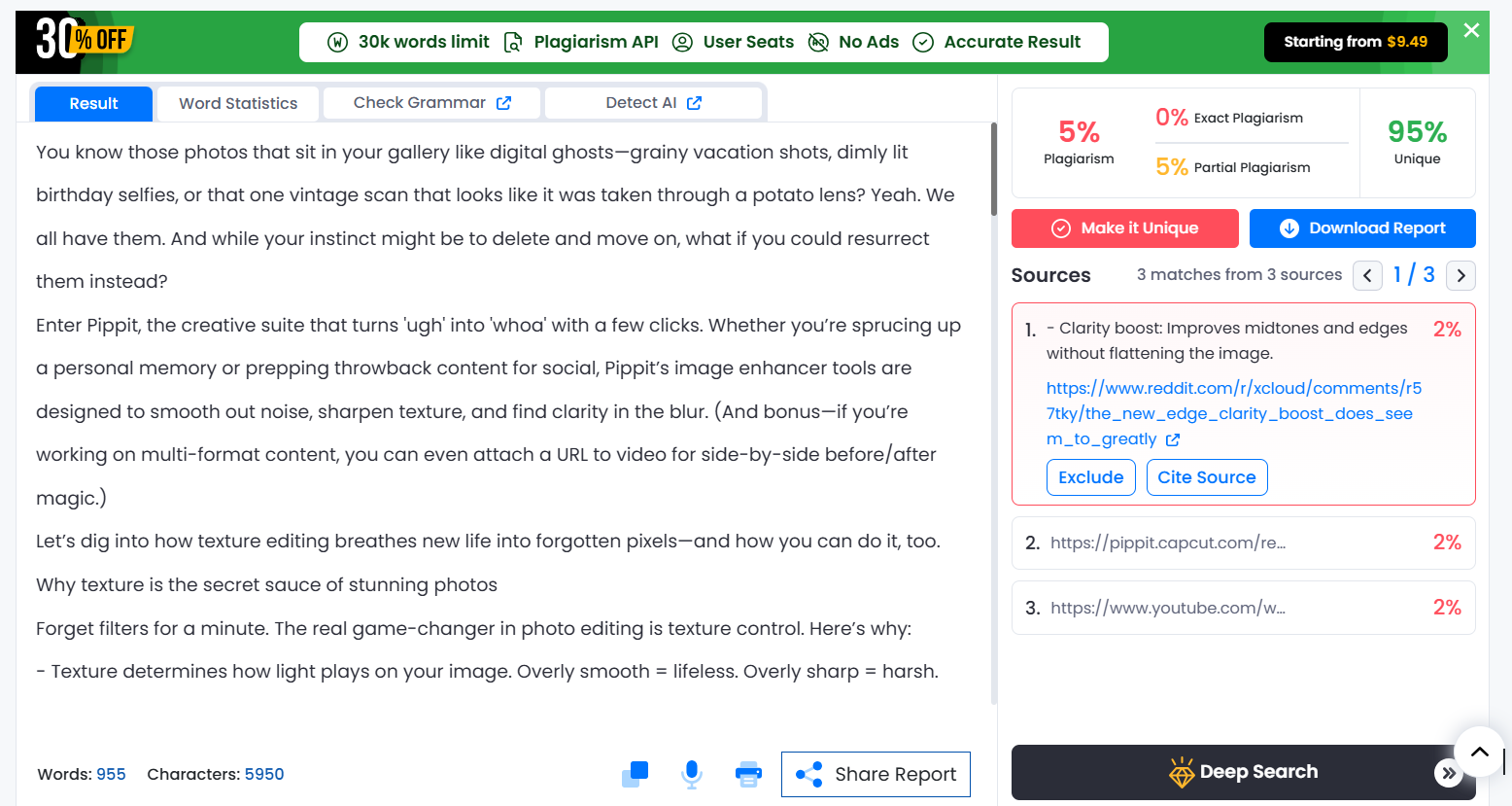Open the Check Grammar tab
The height and width of the screenshot is (806, 1512).
pyautogui.click(x=431, y=103)
